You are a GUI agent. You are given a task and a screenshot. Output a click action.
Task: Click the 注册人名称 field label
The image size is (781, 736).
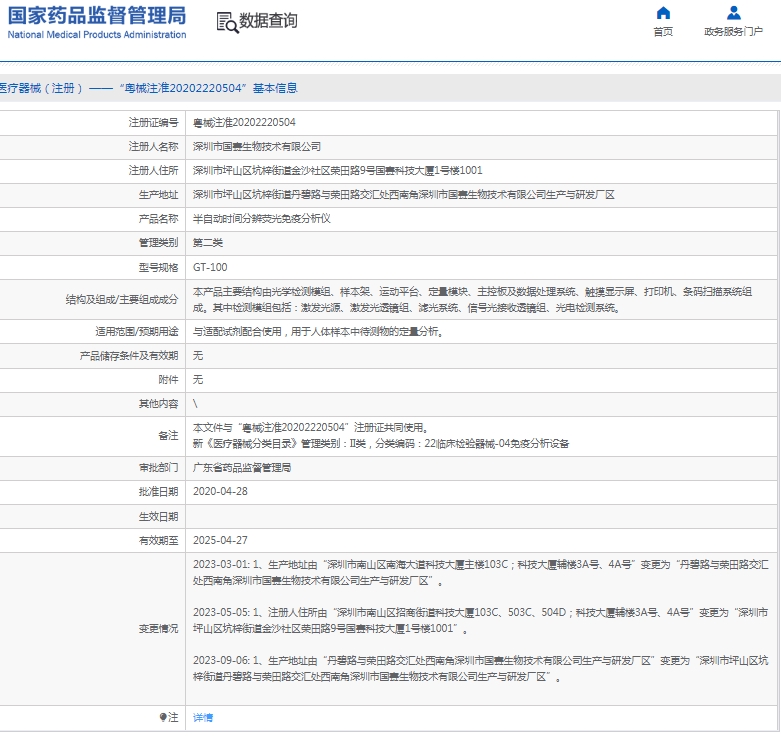point(153,146)
